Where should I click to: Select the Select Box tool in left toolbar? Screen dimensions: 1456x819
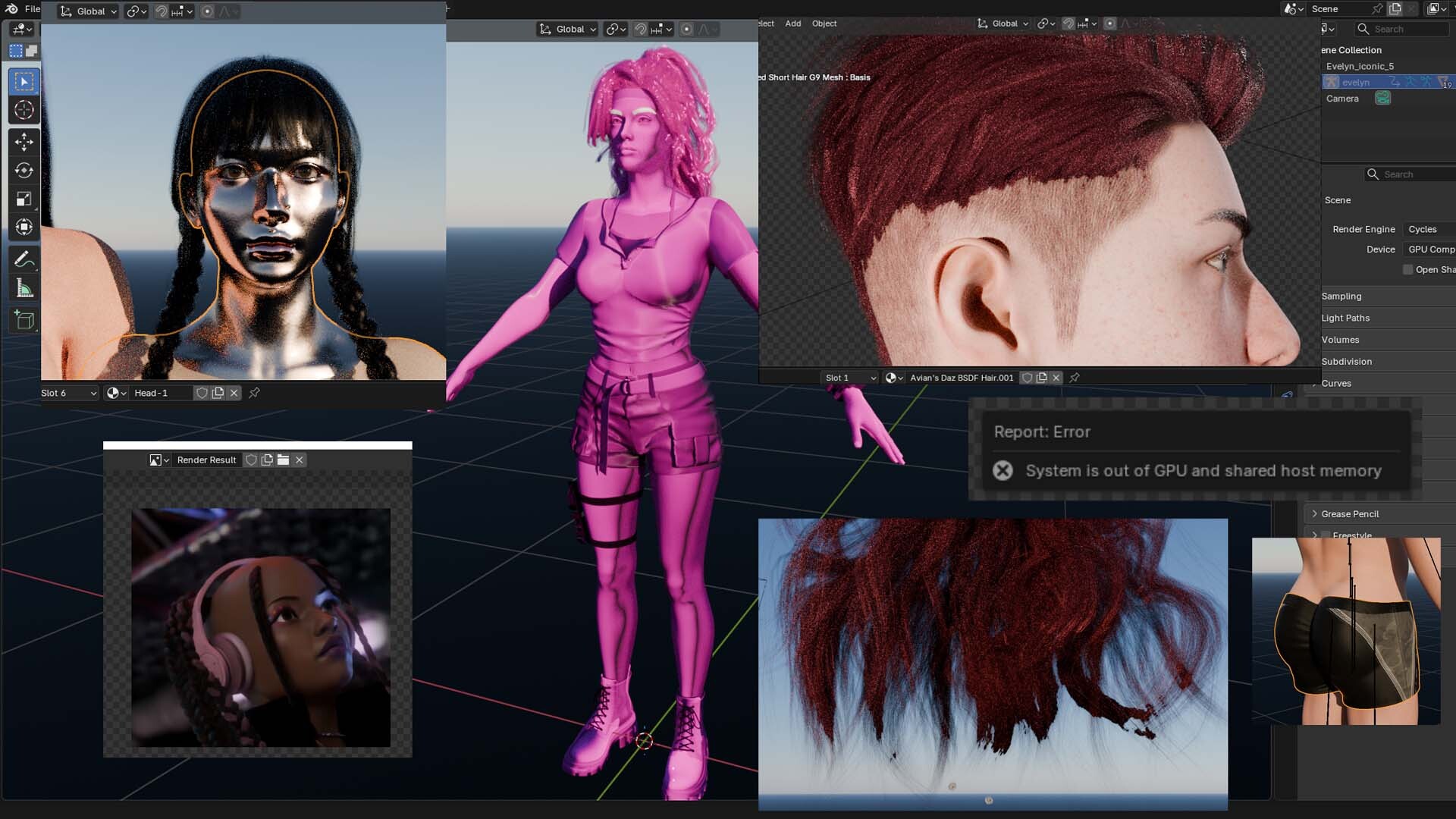[24, 81]
